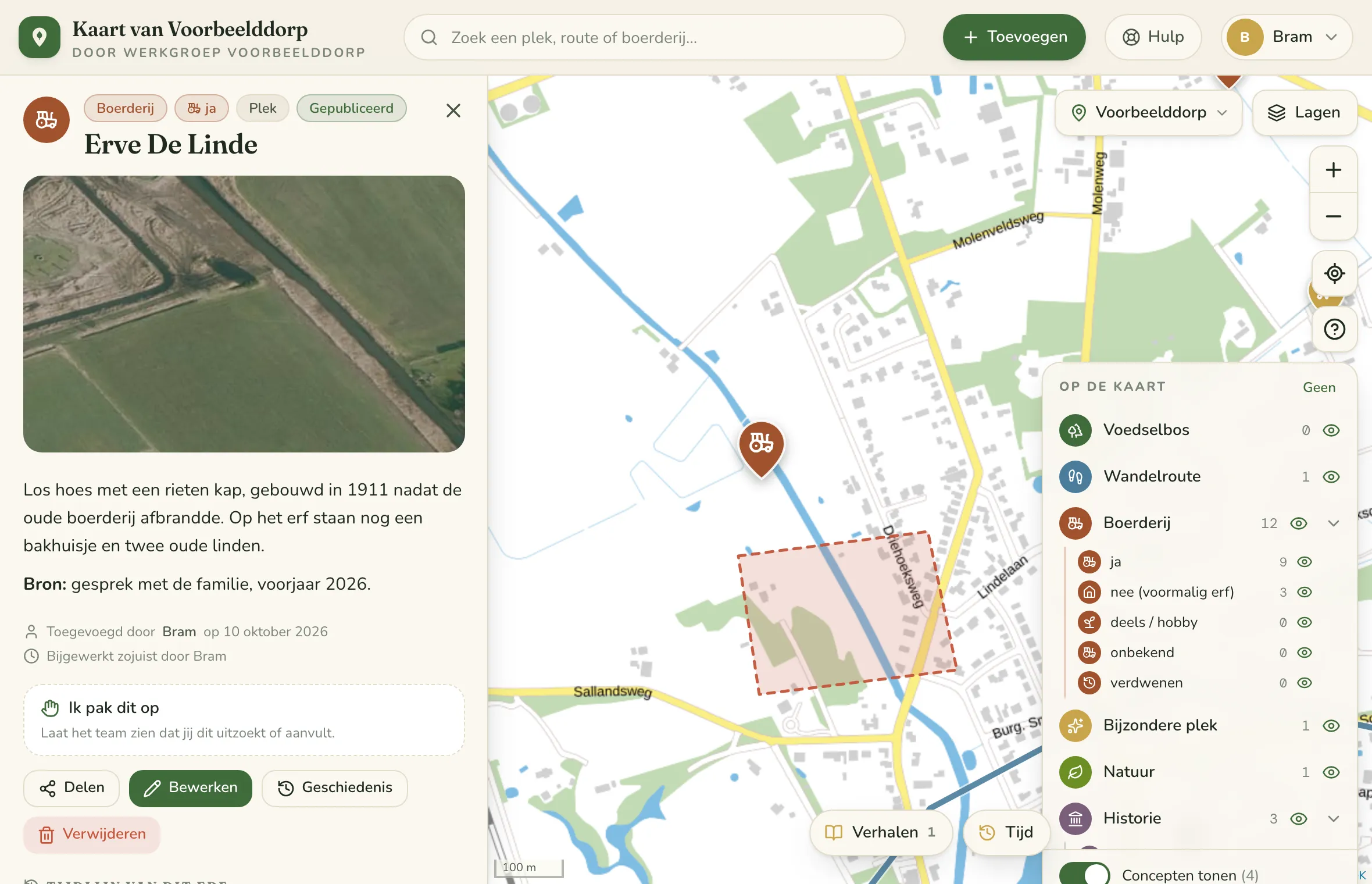Click the dashed red map area
Viewport: 1372px width, 884px height.
(846, 613)
